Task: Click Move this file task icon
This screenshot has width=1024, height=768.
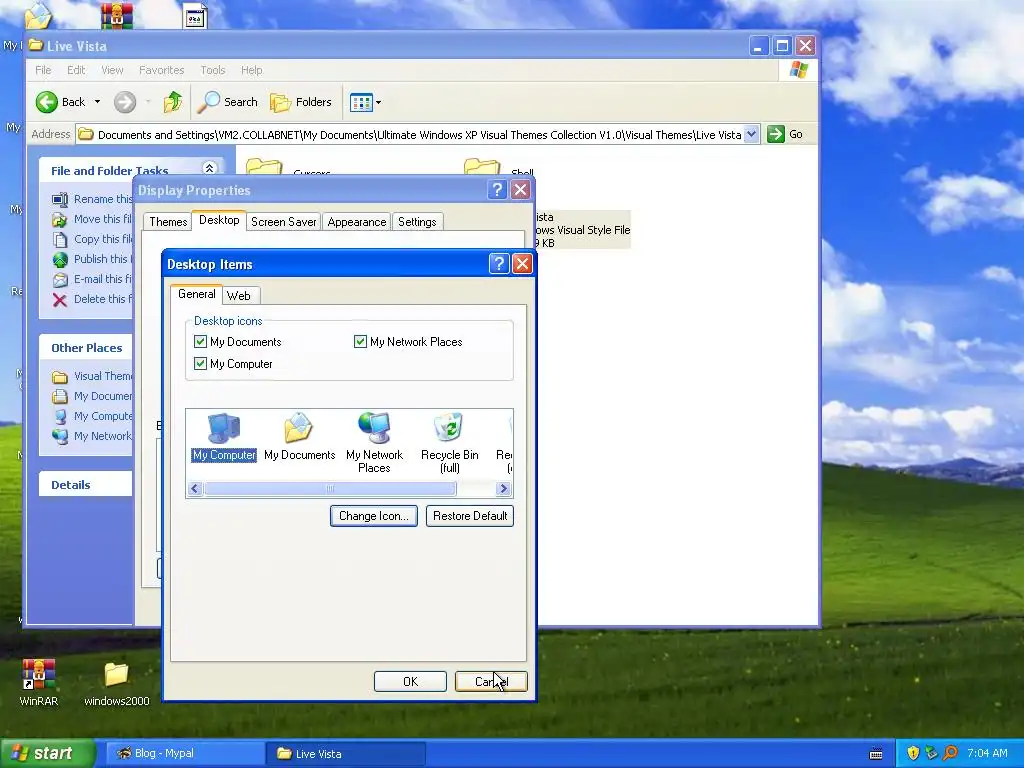Action: (x=60, y=219)
